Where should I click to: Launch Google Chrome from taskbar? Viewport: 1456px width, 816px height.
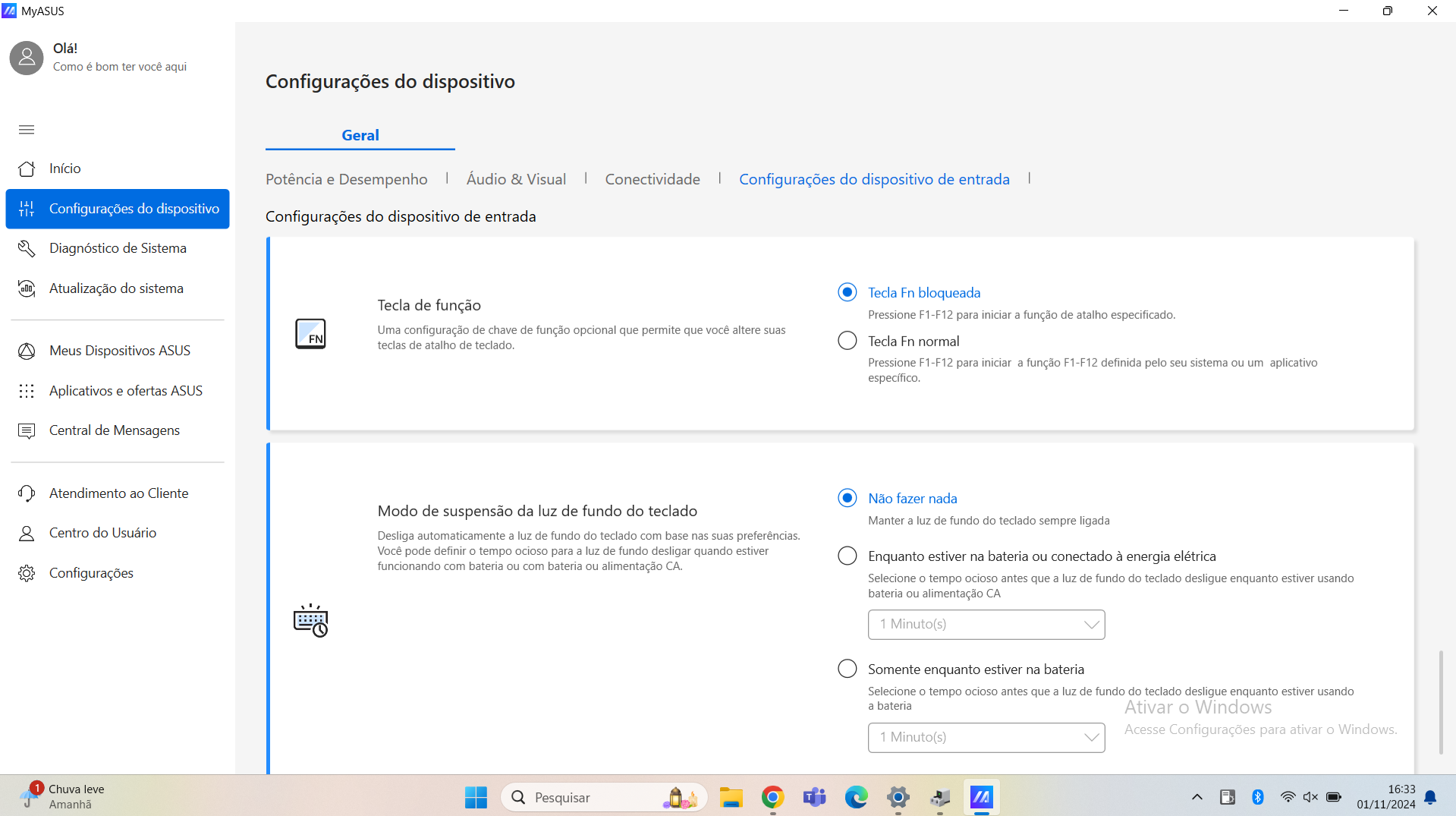click(x=773, y=797)
